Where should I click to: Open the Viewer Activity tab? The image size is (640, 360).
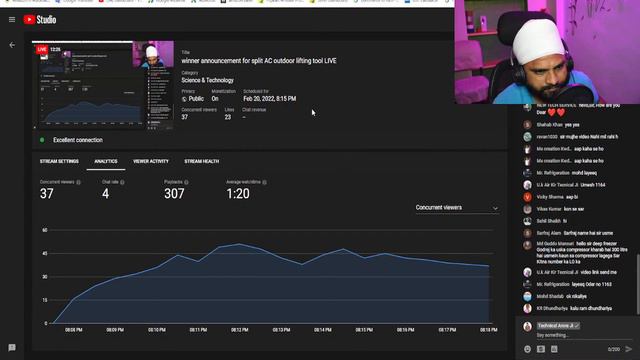coord(151,162)
